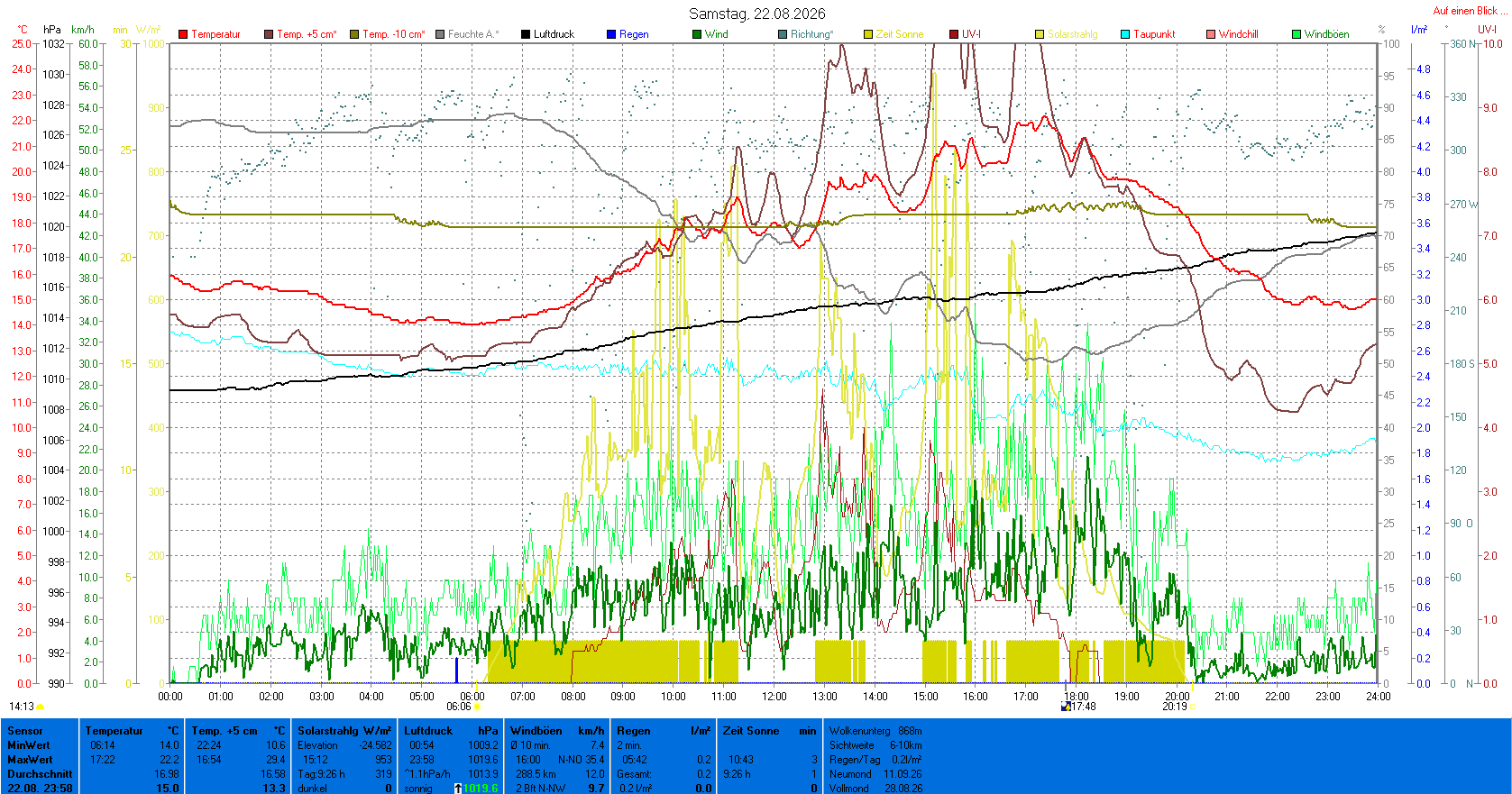Click the Durchschnitt row label
This screenshot has width=1512, height=794.
click(40, 774)
